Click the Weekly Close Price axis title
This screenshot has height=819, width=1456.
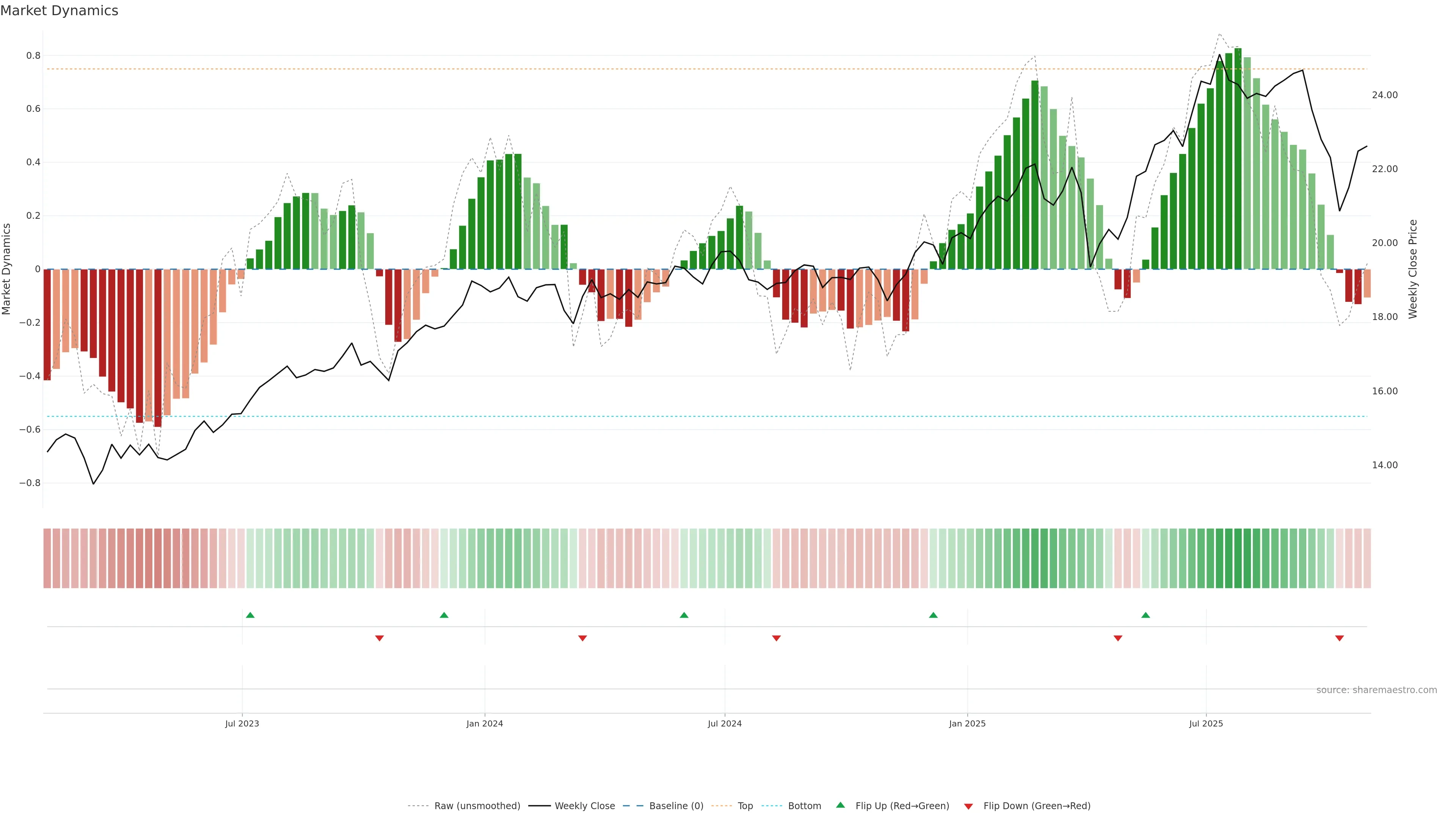coord(1412,269)
